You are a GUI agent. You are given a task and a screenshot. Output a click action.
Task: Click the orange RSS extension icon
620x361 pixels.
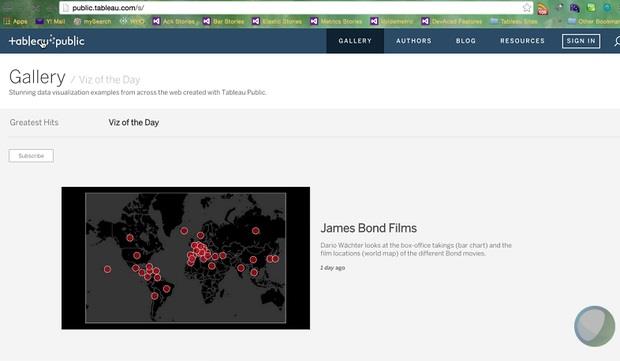[x=543, y=8]
